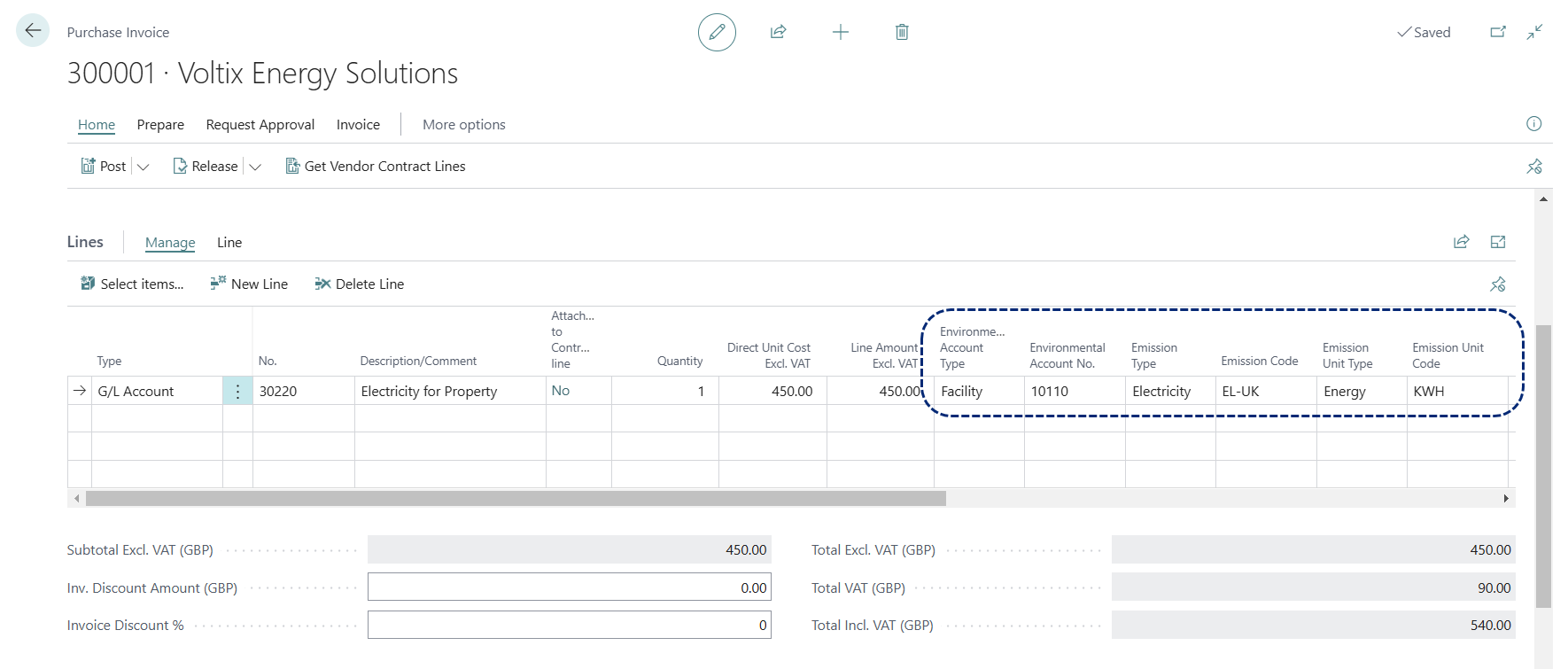The width and height of the screenshot is (1568, 669).
Task: Click Subtotal Excl. VAT value '450.00'
Action: coord(569,549)
